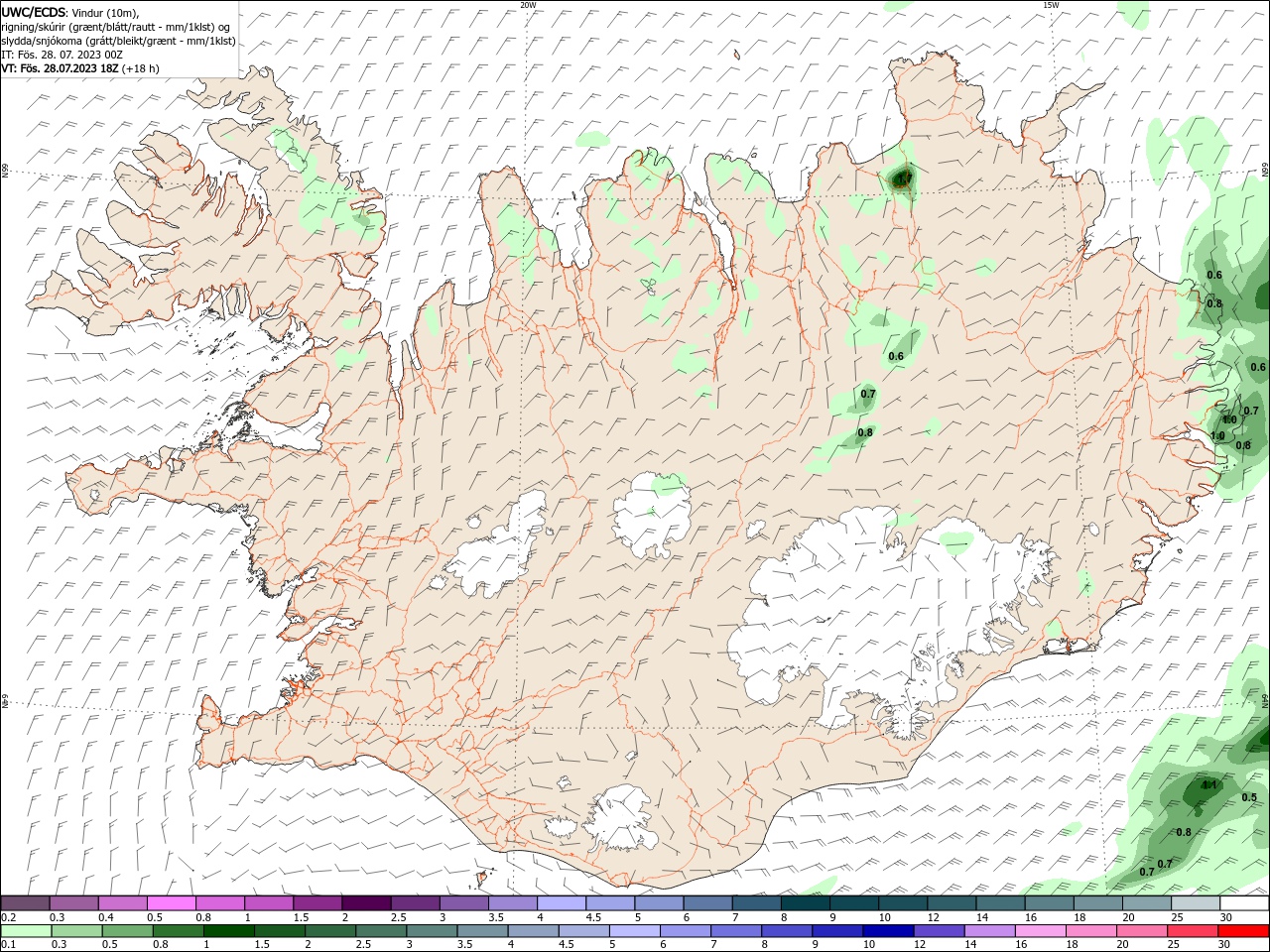Select the dark teal 8 swatch in upper legend
Viewport: 1270px width, 952px height.
805,902
